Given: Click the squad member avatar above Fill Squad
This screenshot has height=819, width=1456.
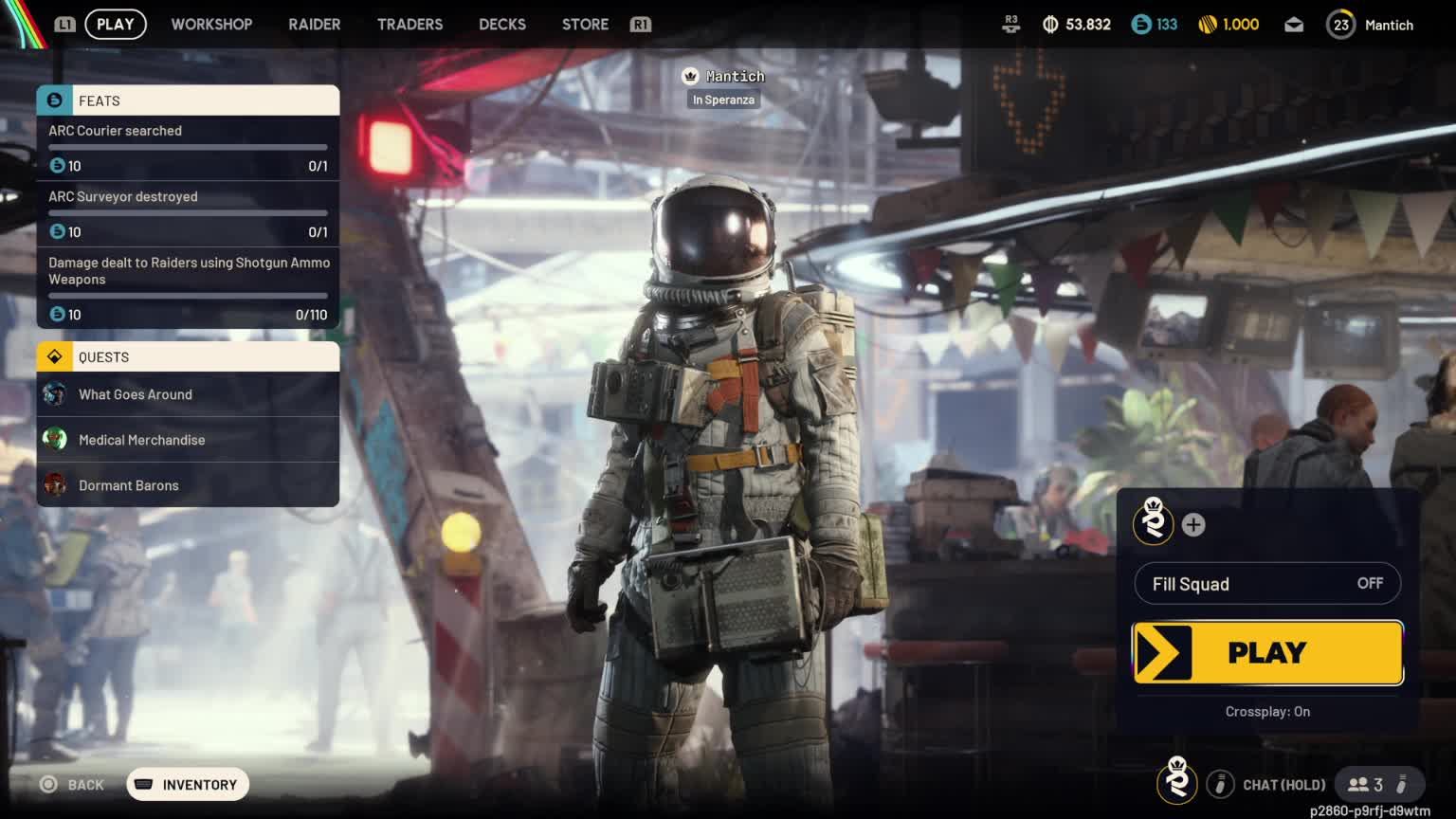Looking at the screenshot, I should coord(1154,521).
